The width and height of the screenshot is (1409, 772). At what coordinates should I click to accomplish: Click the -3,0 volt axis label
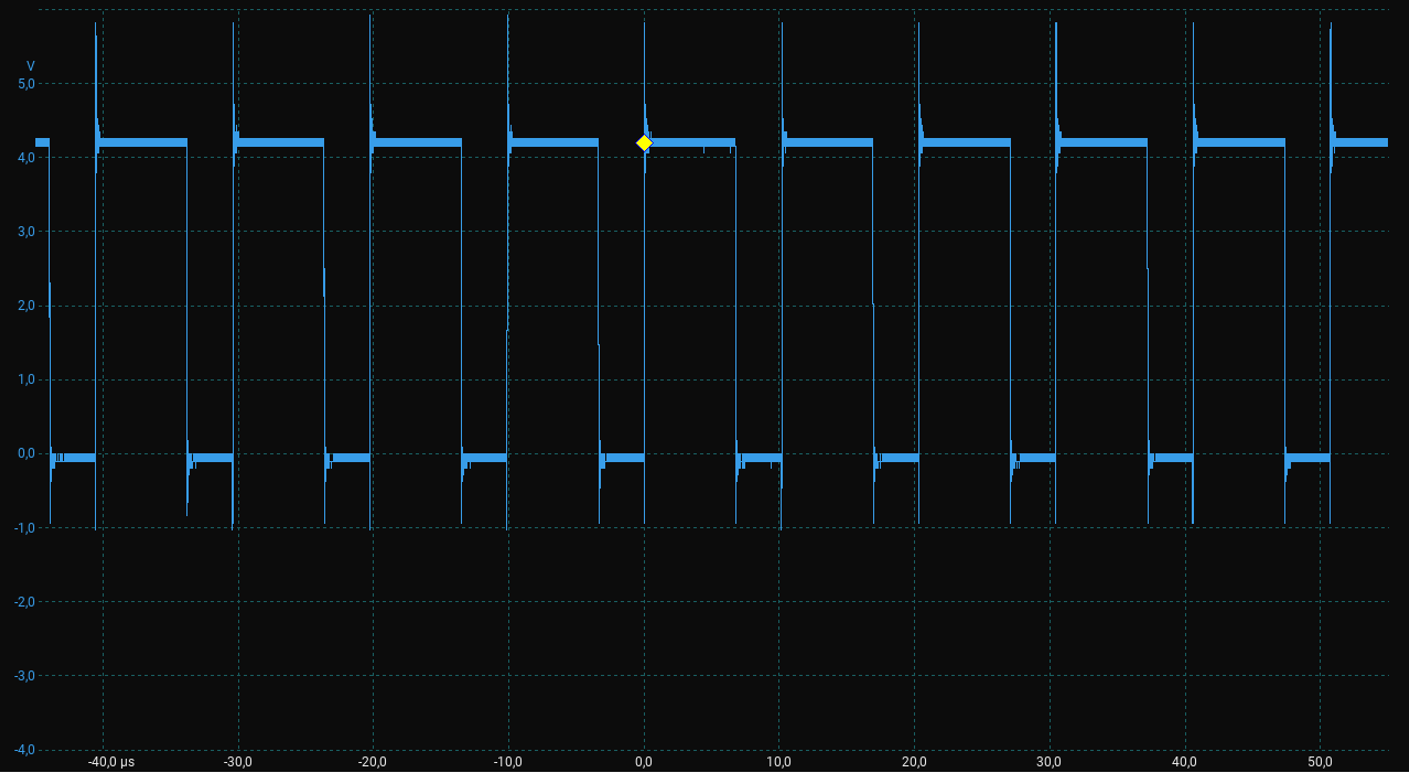(x=25, y=676)
